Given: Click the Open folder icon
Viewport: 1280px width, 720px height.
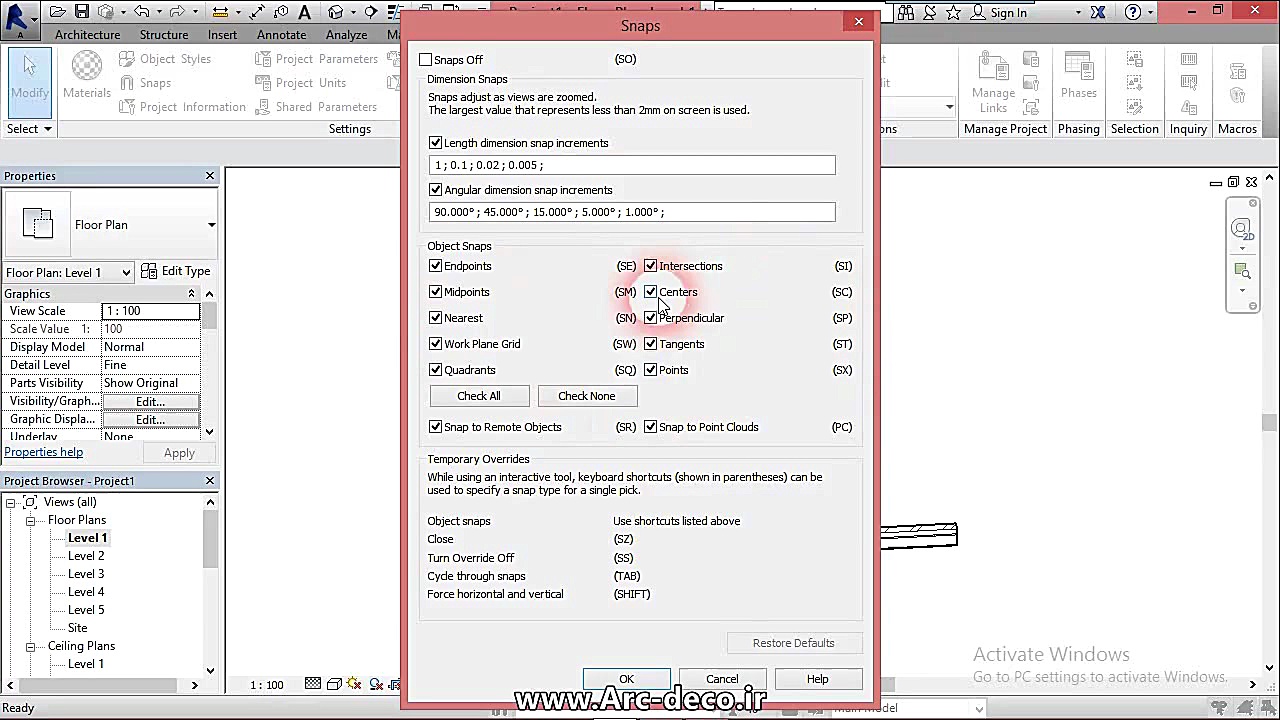Looking at the screenshot, I should (x=58, y=12).
